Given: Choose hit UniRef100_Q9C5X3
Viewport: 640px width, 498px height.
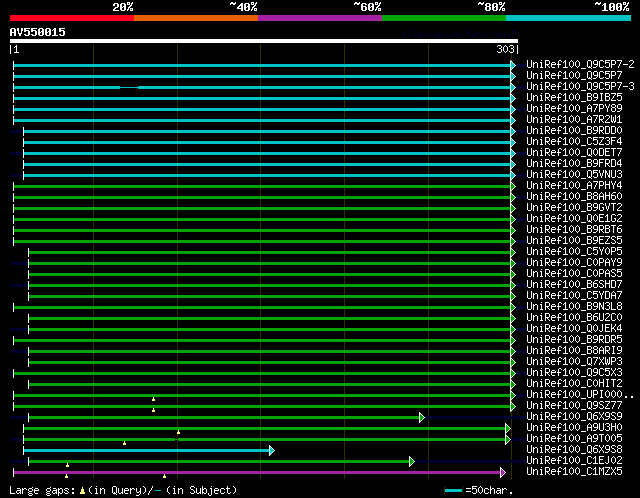Looking at the screenshot, I should (574, 373).
